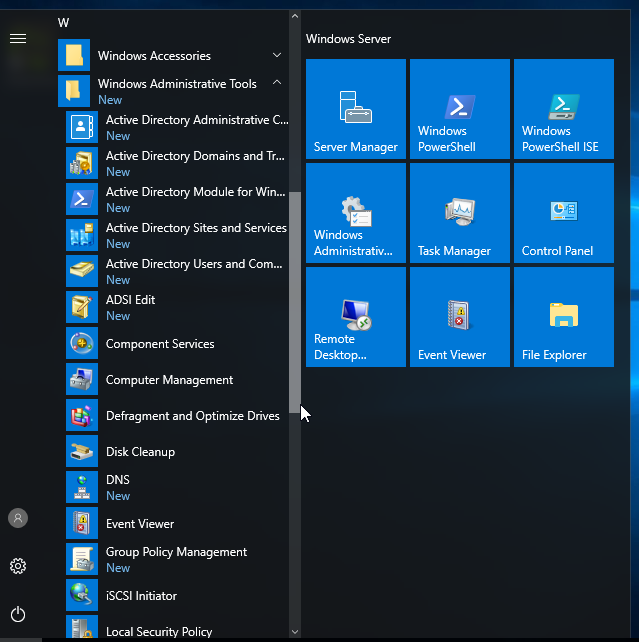Click the Windows Administrative Tools folder icon
This screenshot has width=639, height=642.
[x=74, y=91]
